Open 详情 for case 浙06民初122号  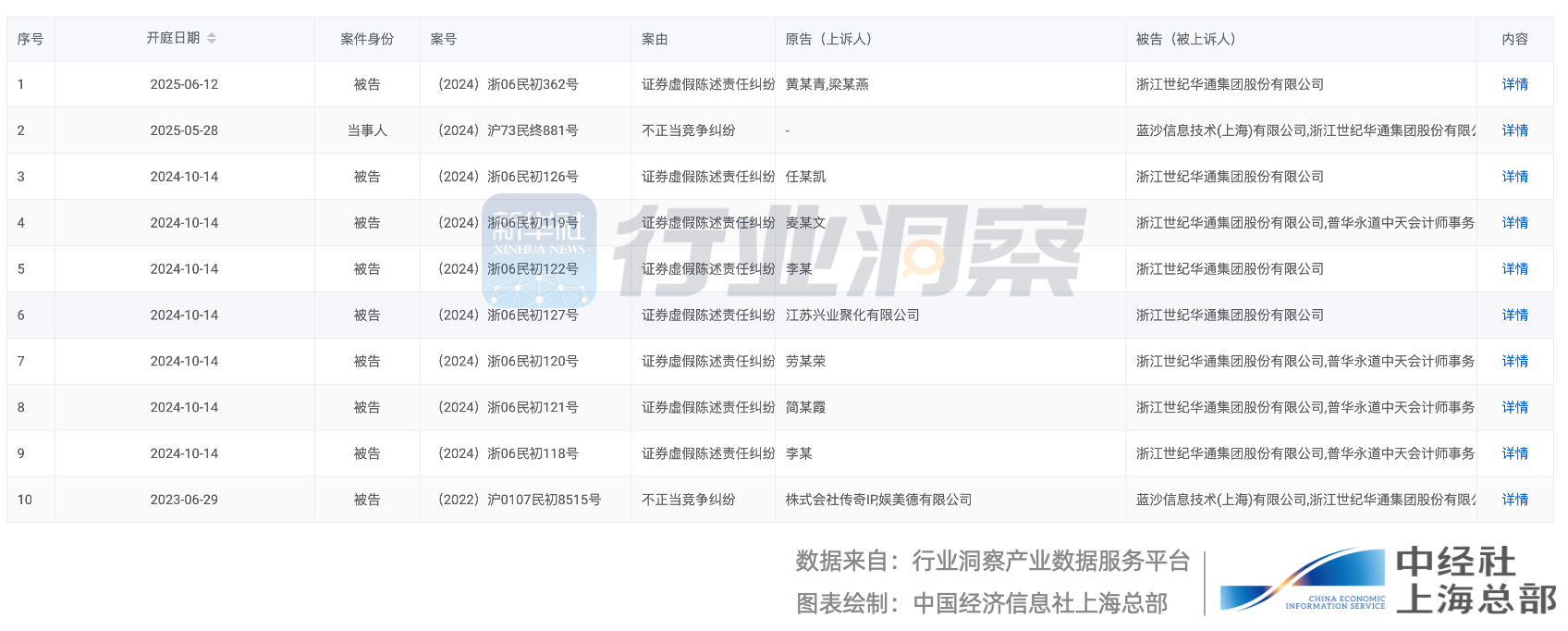point(1514,269)
